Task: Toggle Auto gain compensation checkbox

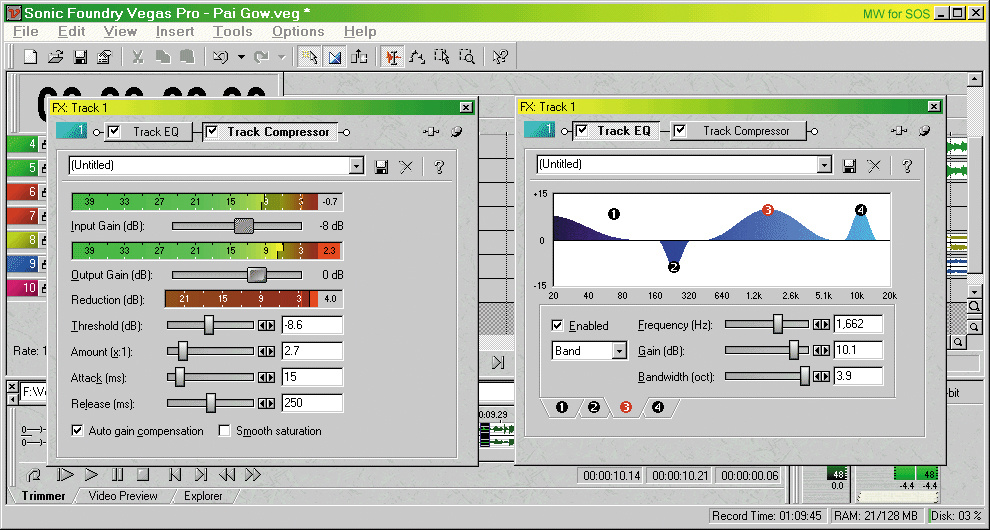Action: pyautogui.click(x=78, y=431)
